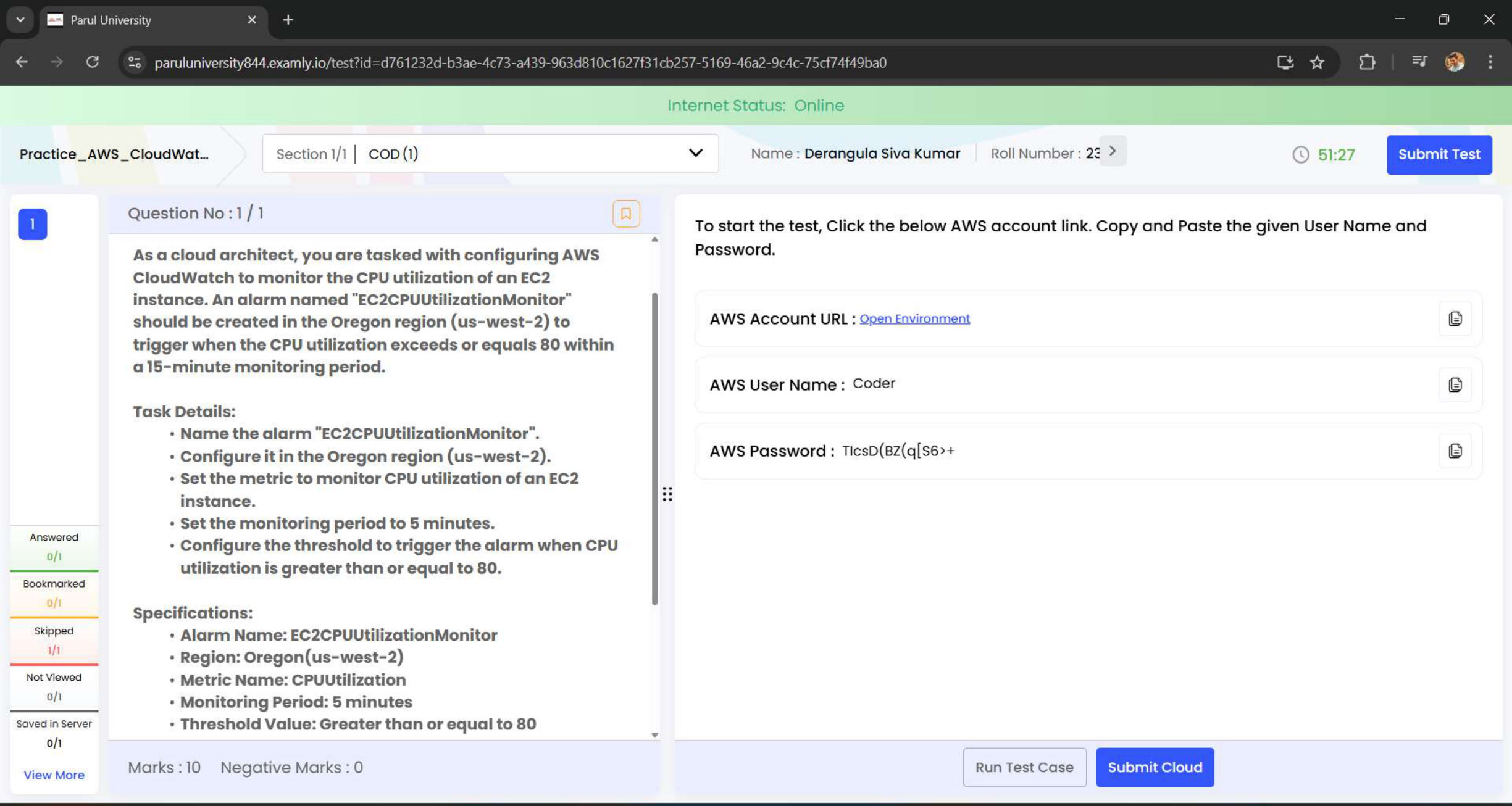Click the Negative Marks : 0 label
This screenshot has height=806, width=1512.
click(x=291, y=767)
